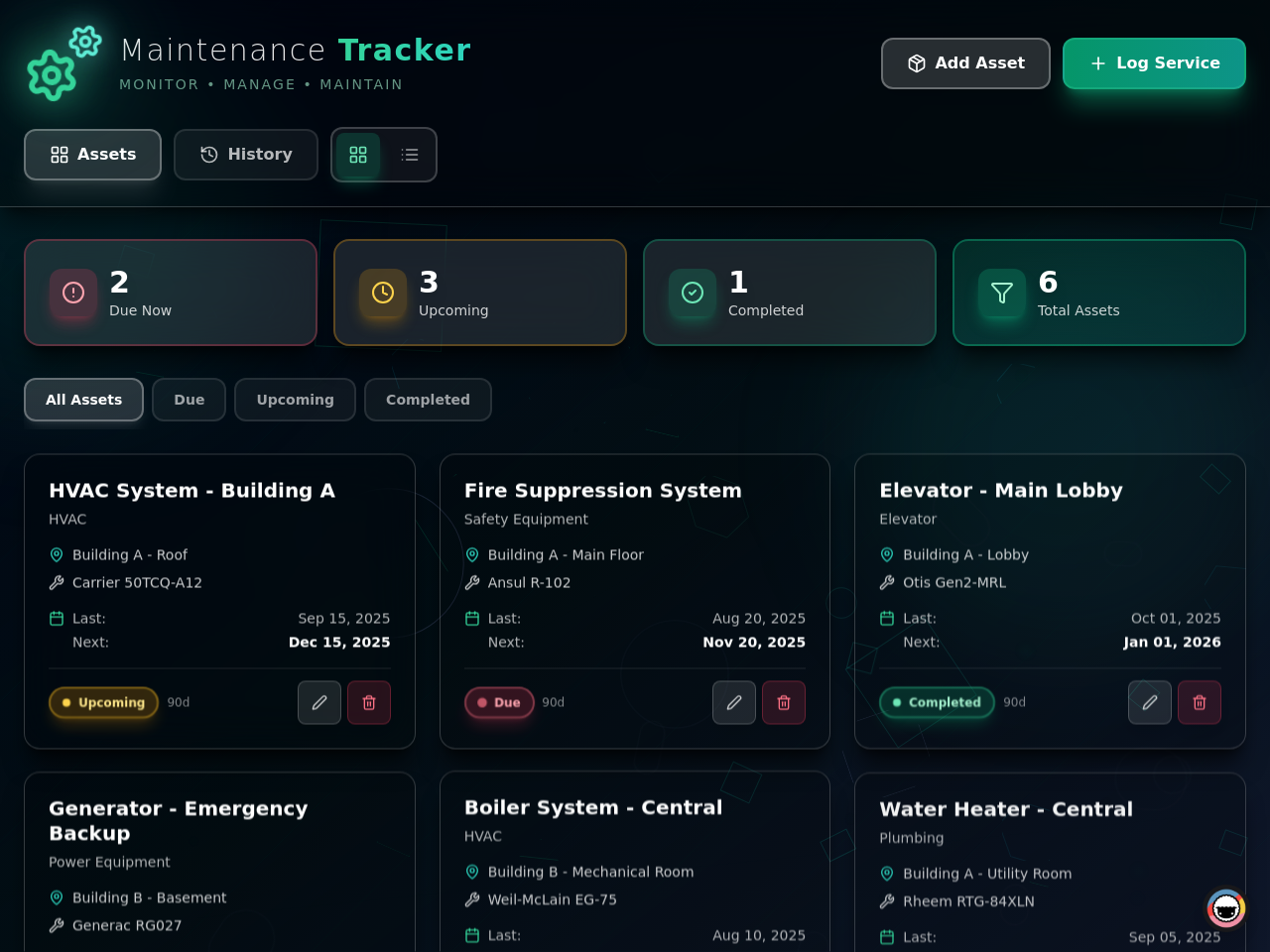
Task: Click the Building B - Mechanical Room pin icon
Action: [472, 872]
